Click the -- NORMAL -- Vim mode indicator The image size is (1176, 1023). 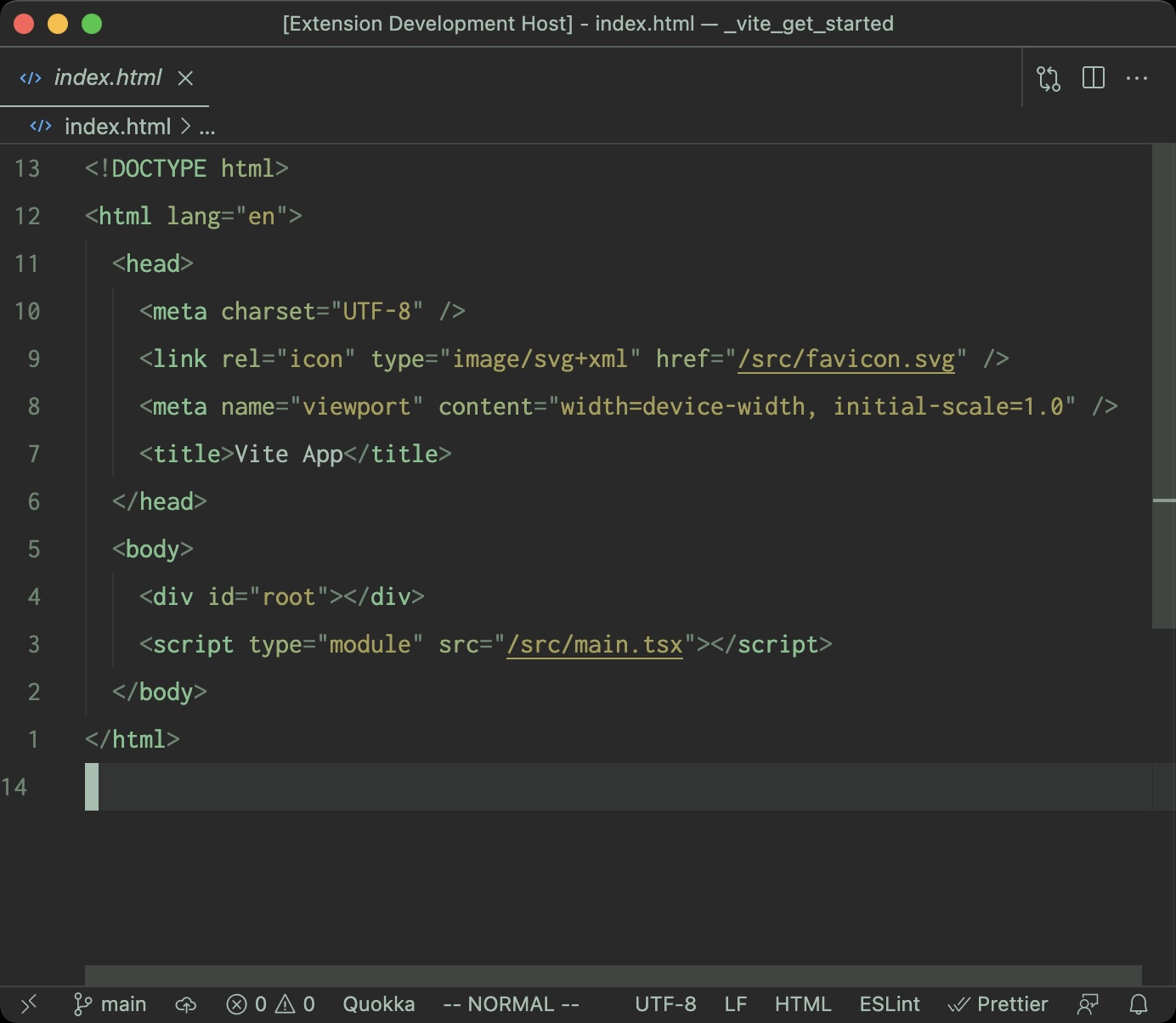tap(512, 1004)
